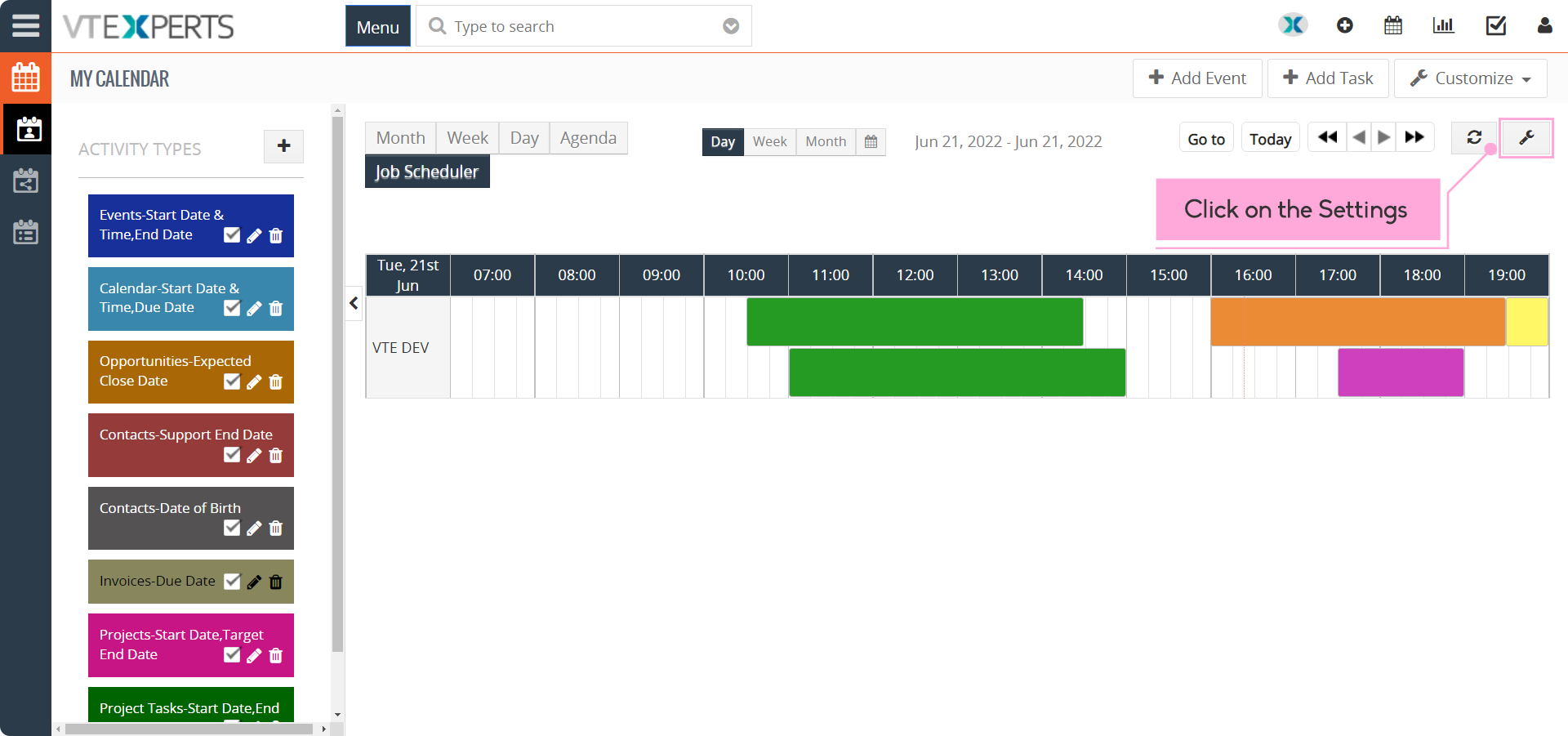This screenshot has height=736, width=1568.
Task: Open the orange event block at 16:00
Action: point(1357,322)
